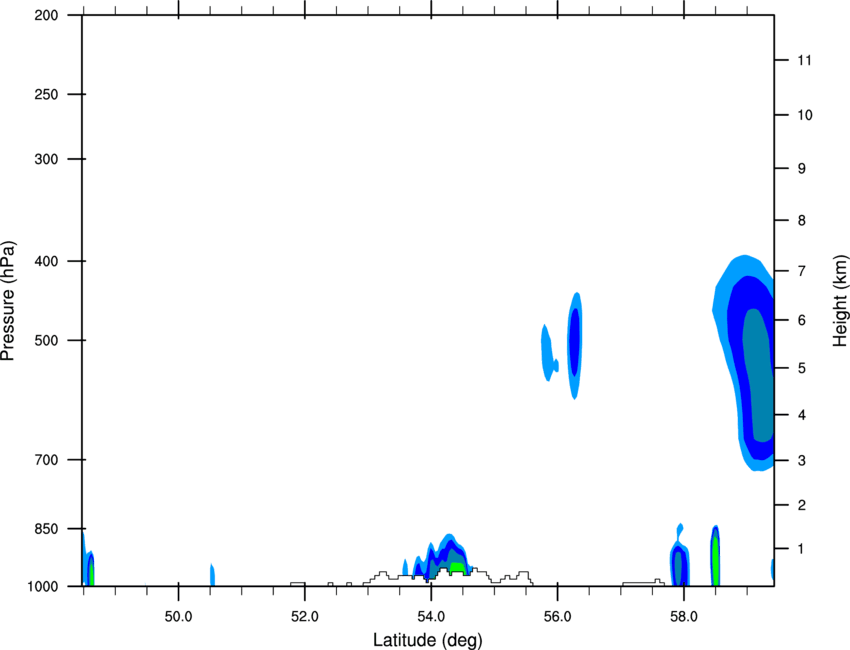The height and width of the screenshot is (650, 850).
Task: Click the 'Height (km)' axis title
Action: click(x=840, y=301)
